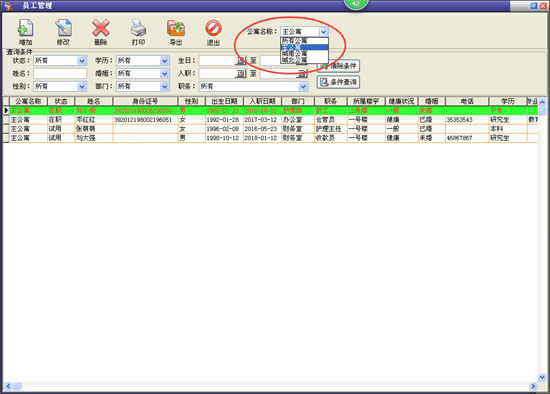Choose 城北公寓 from the open list
Screen dimensions: 550x394
304,60
